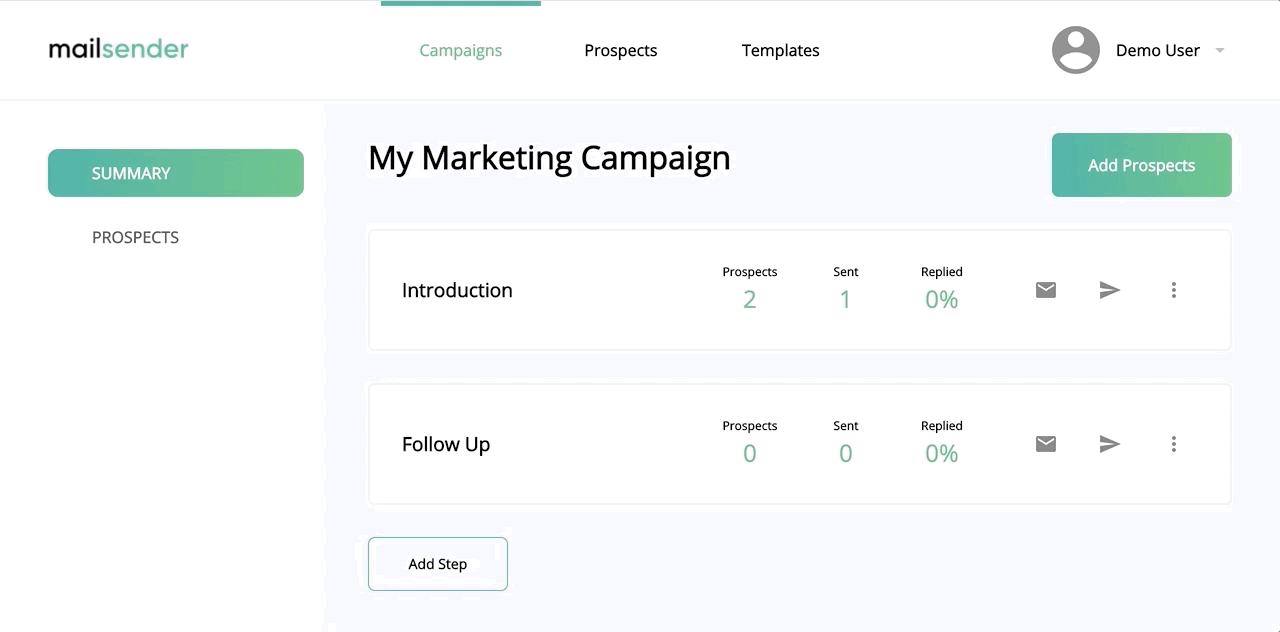Go to the Templates tab

pos(781,50)
